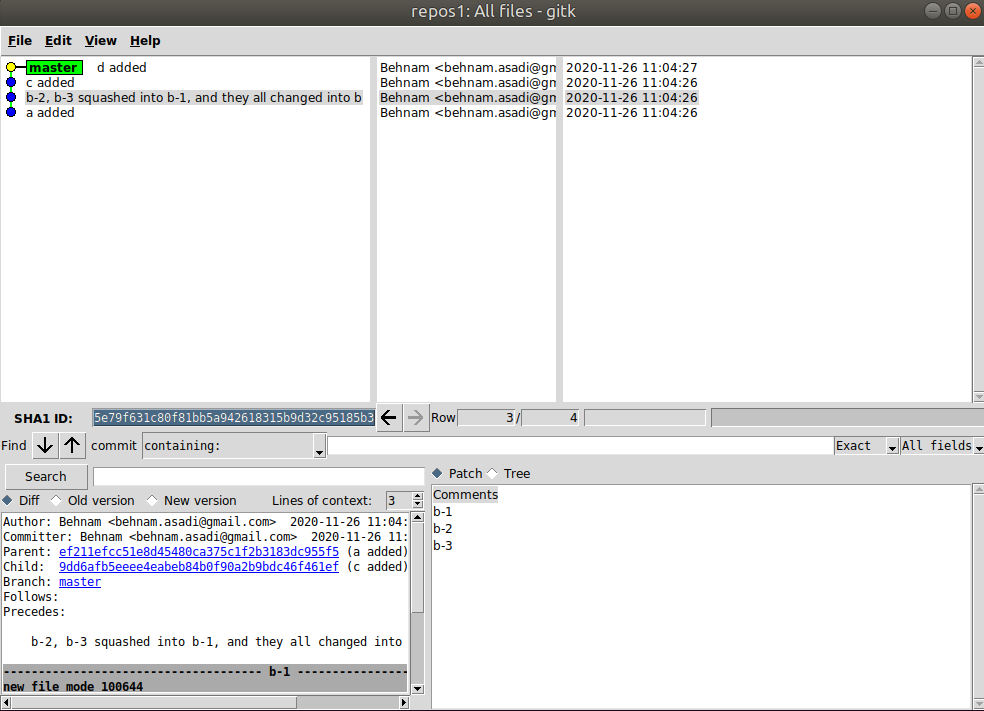Viewport: 984px width, 711px height.
Task: Click the blue commit dot for 'c added'
Action: coord(11,83)
